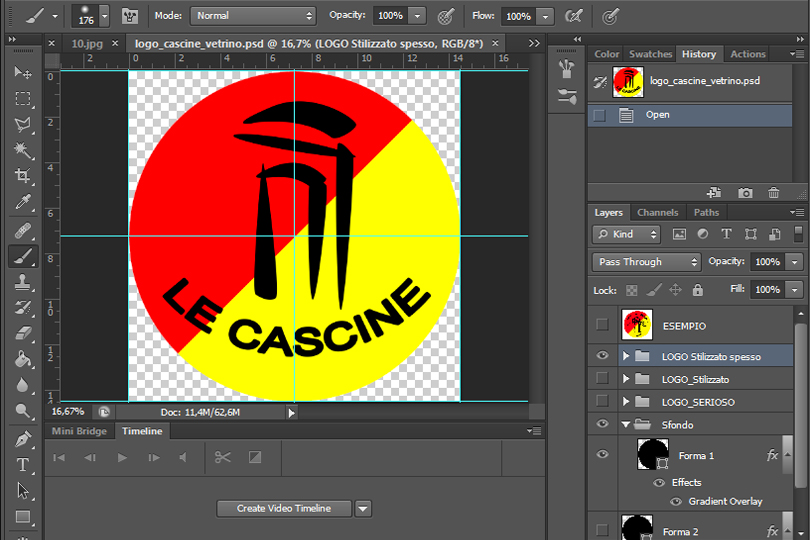Hide the Forma 1 layer
Screen dimensions: 810x540
click(602, 454)
